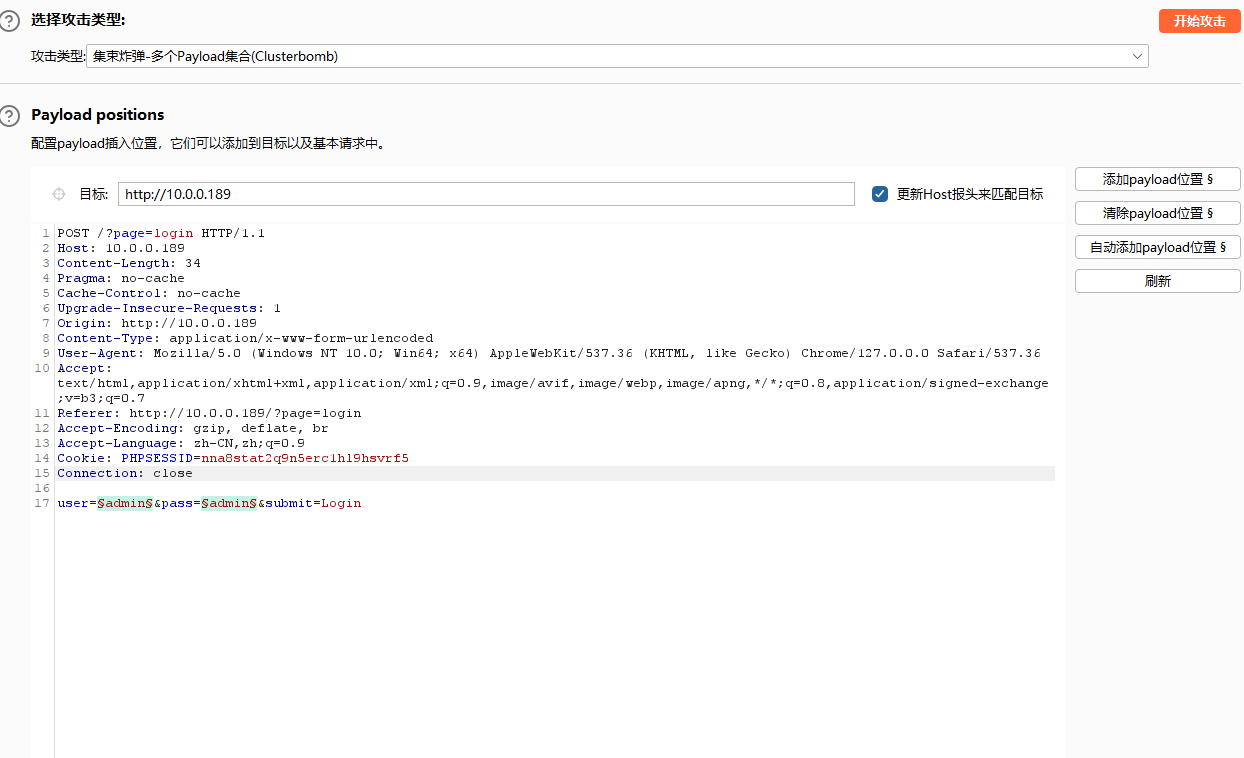
Task: Click help icon beside 选择攻击类型 heading
Action: click(x=10, y=21)
